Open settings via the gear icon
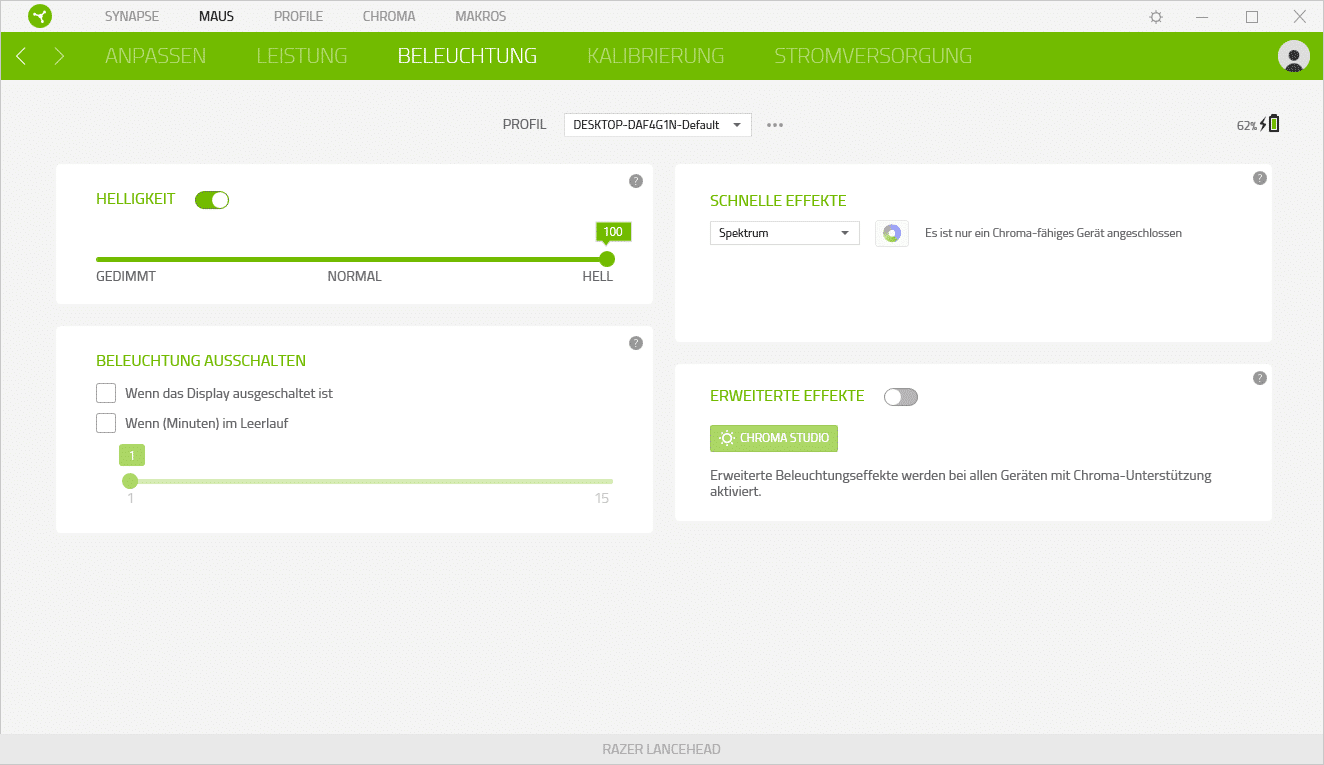The height and width of the screenshot is (765, 1324). pyautogui.click(x=1156, y=17)
